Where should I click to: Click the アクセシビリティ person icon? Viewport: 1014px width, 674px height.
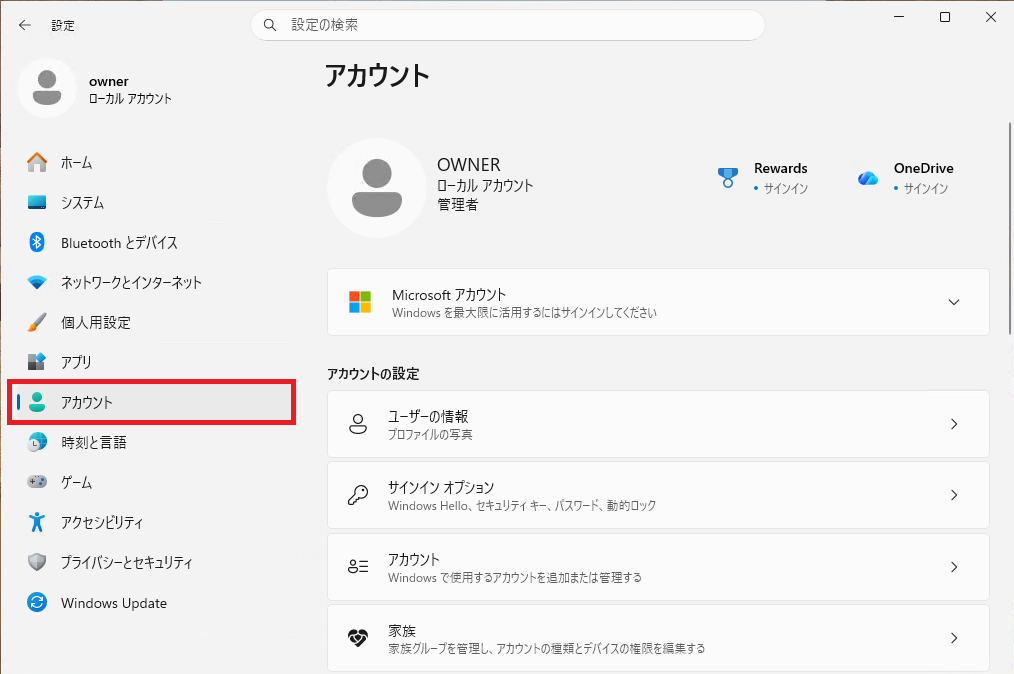(x=37, y=522)
